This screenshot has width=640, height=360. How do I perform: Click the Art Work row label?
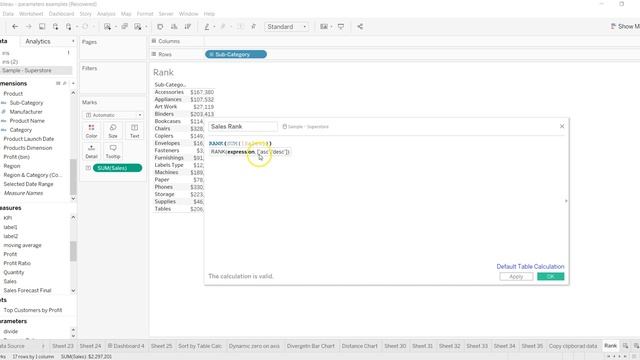point(166,107)
